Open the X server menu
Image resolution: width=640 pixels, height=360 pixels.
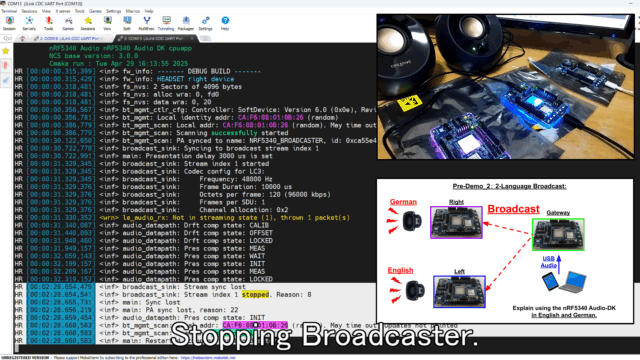tap(63, 11)
